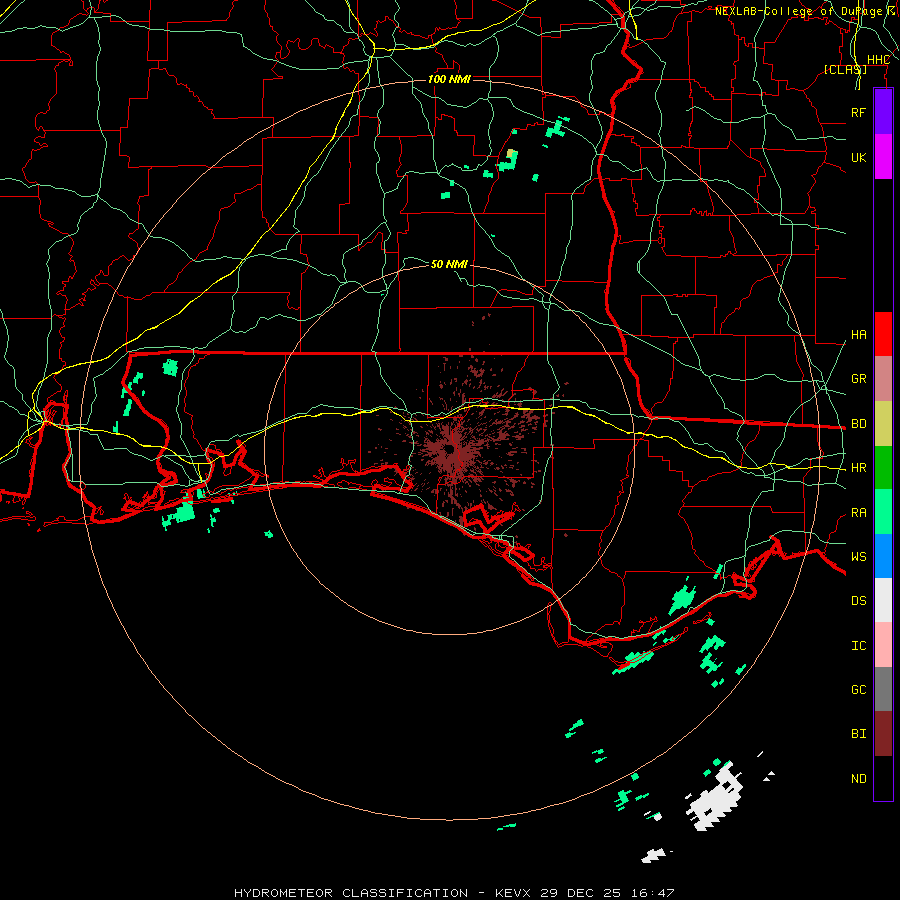This screenshot has height=900, width=900.
Task: Click the GC legend label
Action: click(x=858, y=689)
